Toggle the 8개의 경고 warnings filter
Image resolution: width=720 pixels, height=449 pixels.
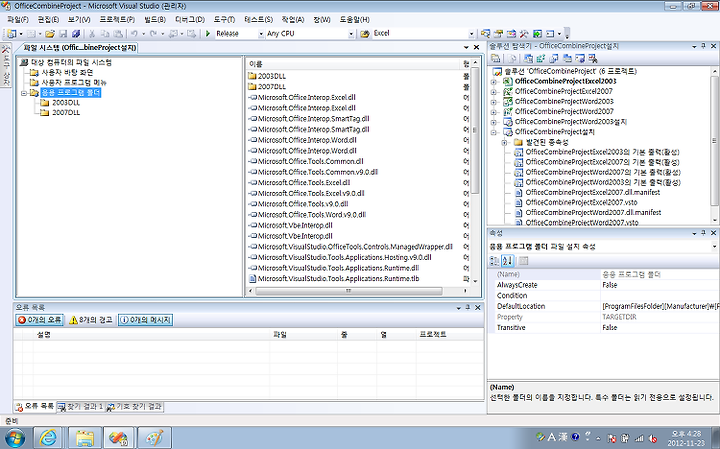click(91, 320)
